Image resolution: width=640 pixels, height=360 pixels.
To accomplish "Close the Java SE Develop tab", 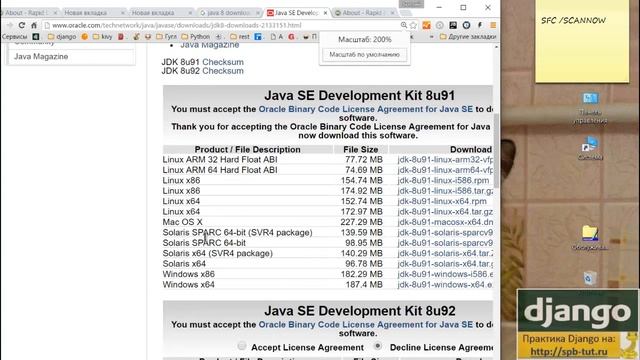I will [x=325, y=13].
